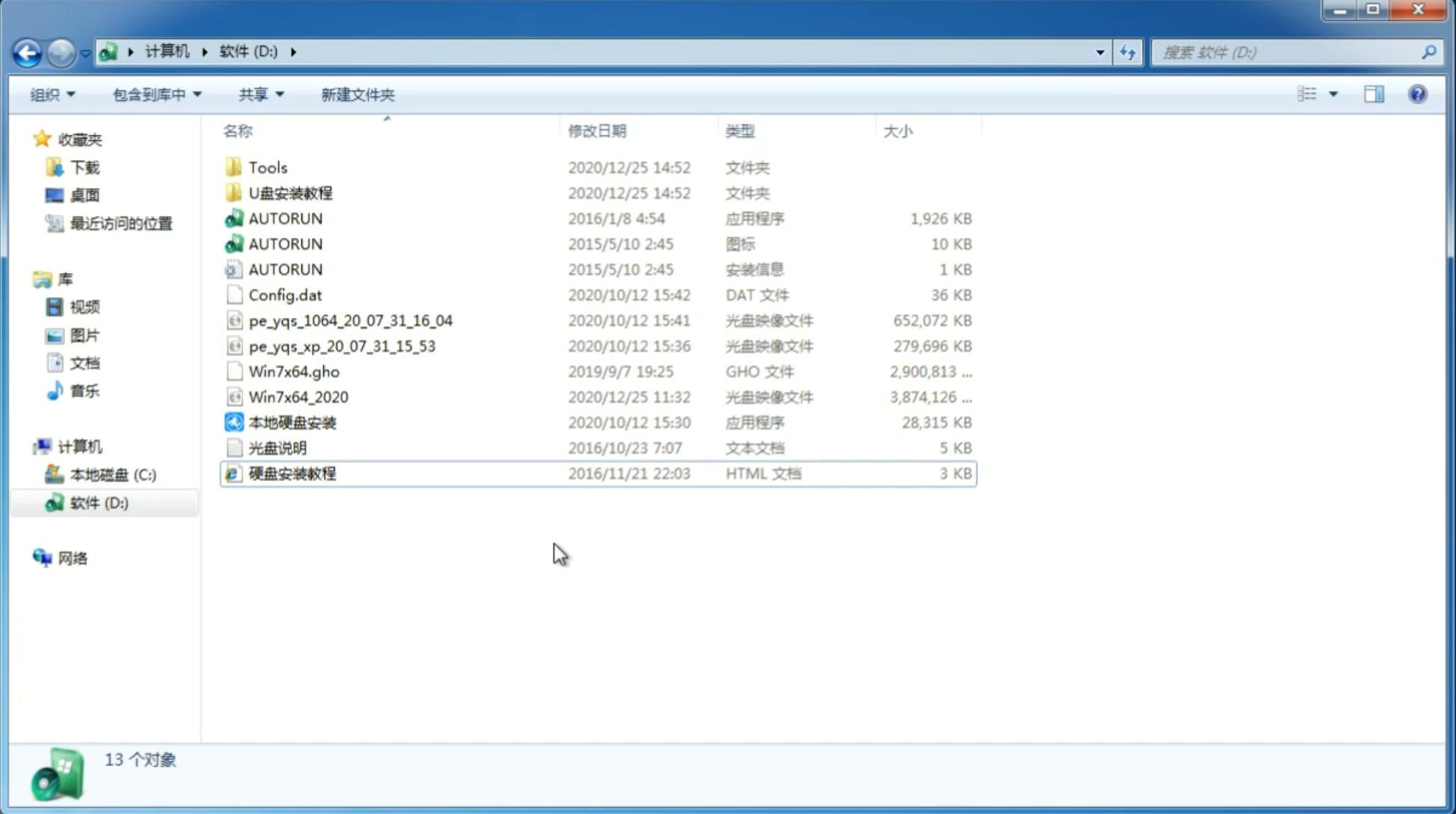Open 本地硬盘安装 application
This screenshot has height=814, width=1456.
(292, 422)
